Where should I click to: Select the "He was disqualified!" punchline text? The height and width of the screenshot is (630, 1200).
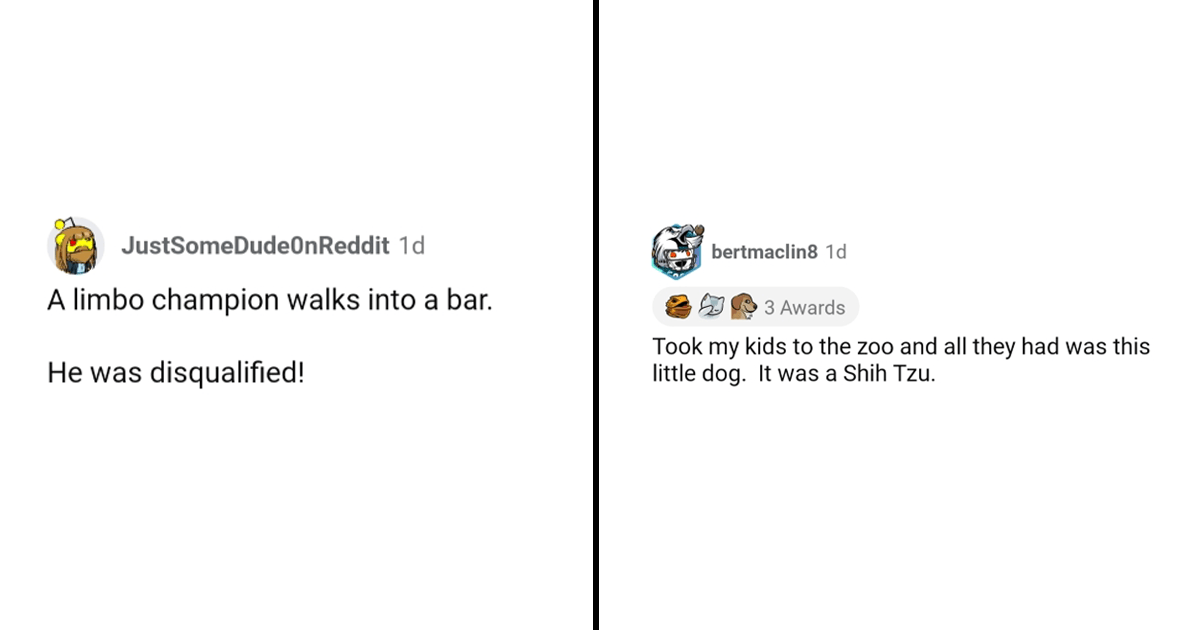tap(176, 374)
